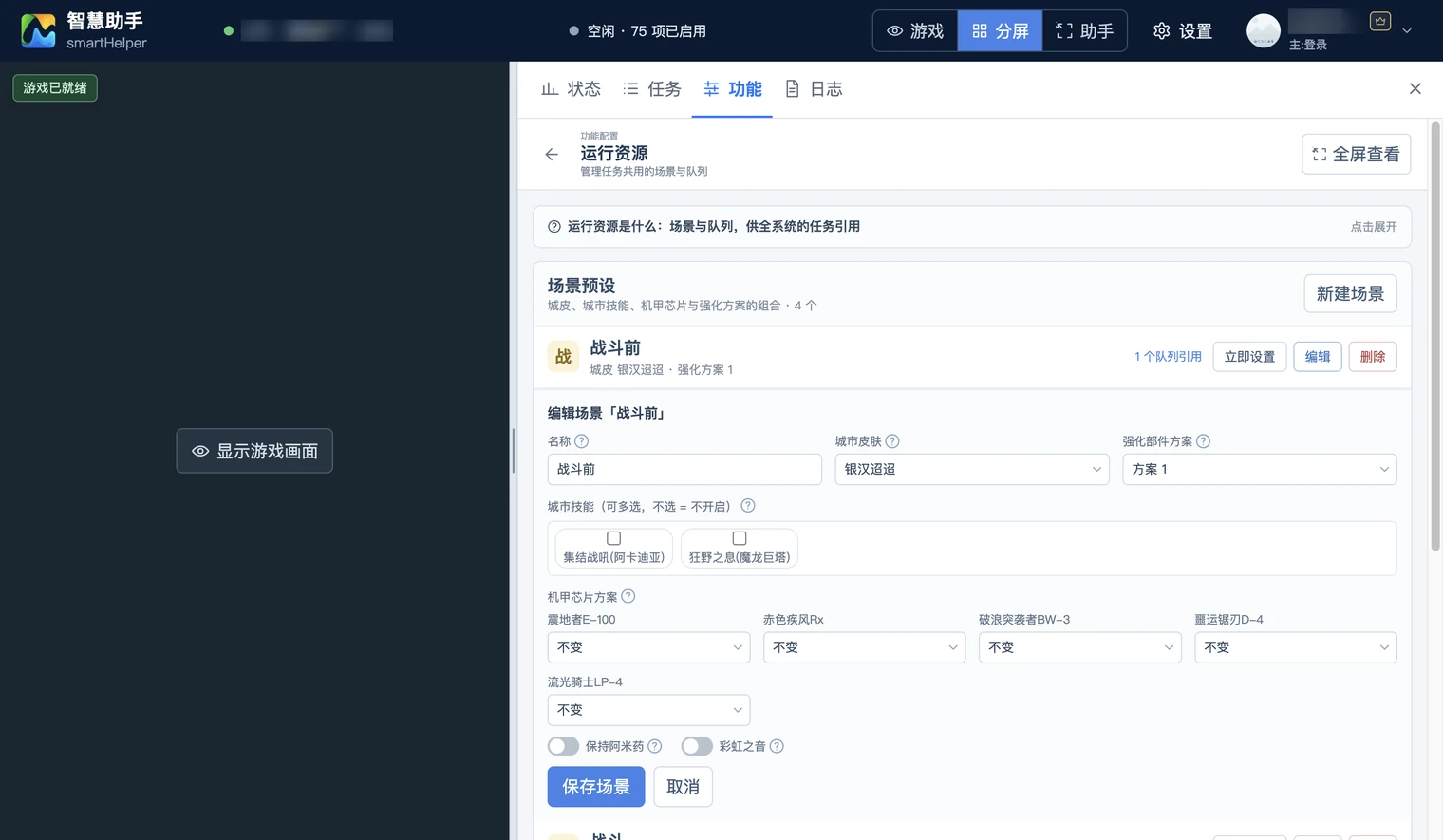The height and width of the screenshot is (840, 1443).
Task: Click the panel's vertical scrollbar
Action: (1435, 337)
